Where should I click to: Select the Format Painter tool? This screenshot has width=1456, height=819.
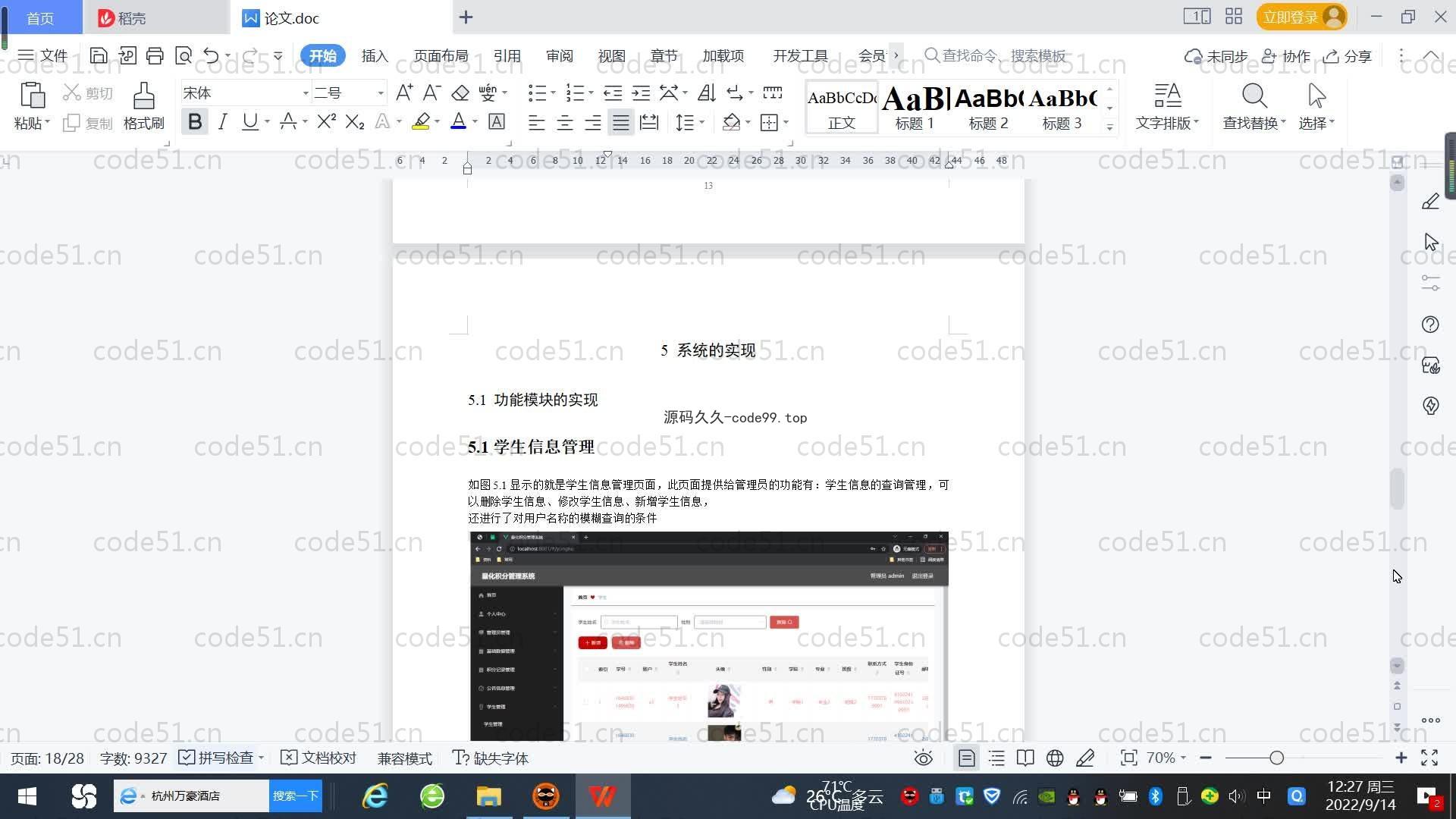[143, 106]
